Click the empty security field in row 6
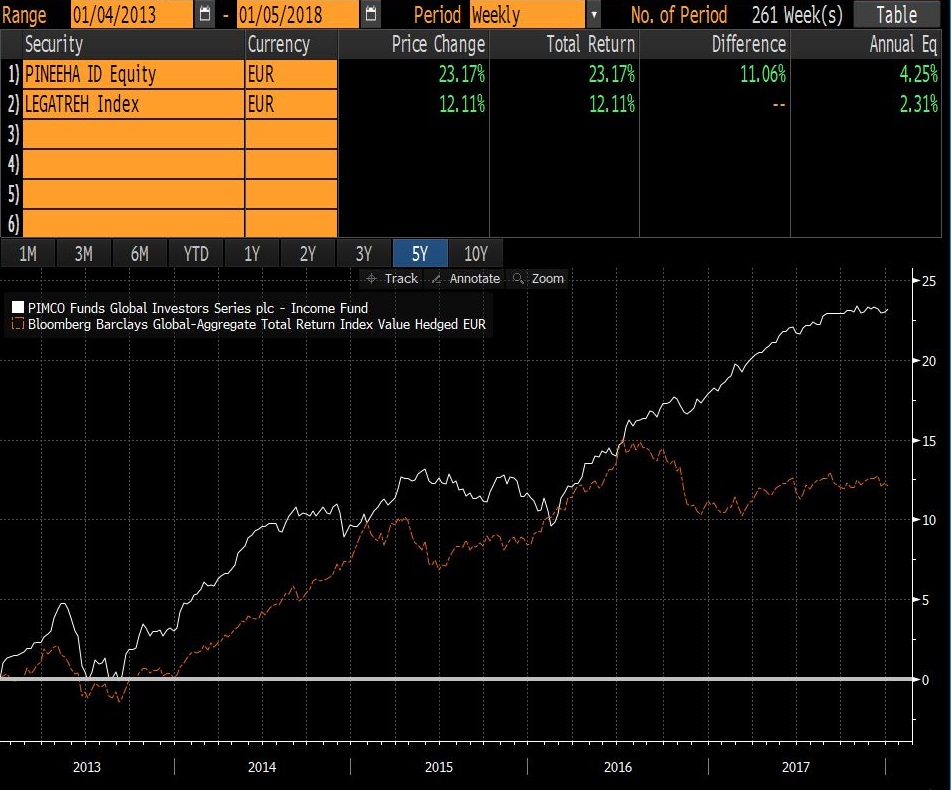The image size is (951, 790). pos(133,223)
